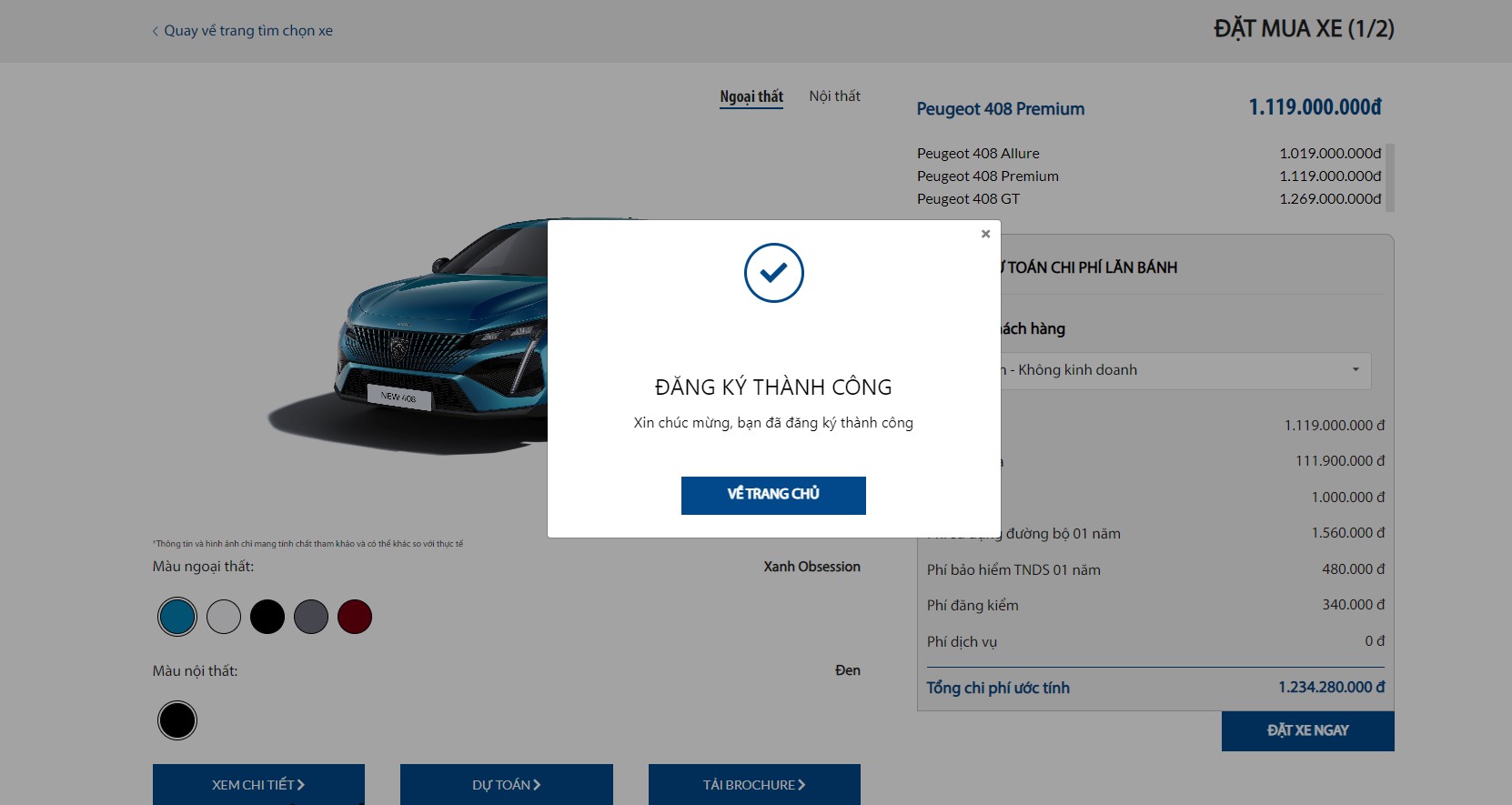Click the Tổng chi phí ước tính label
Screen dimensions: 1512x805
click(x=998, y=688)
